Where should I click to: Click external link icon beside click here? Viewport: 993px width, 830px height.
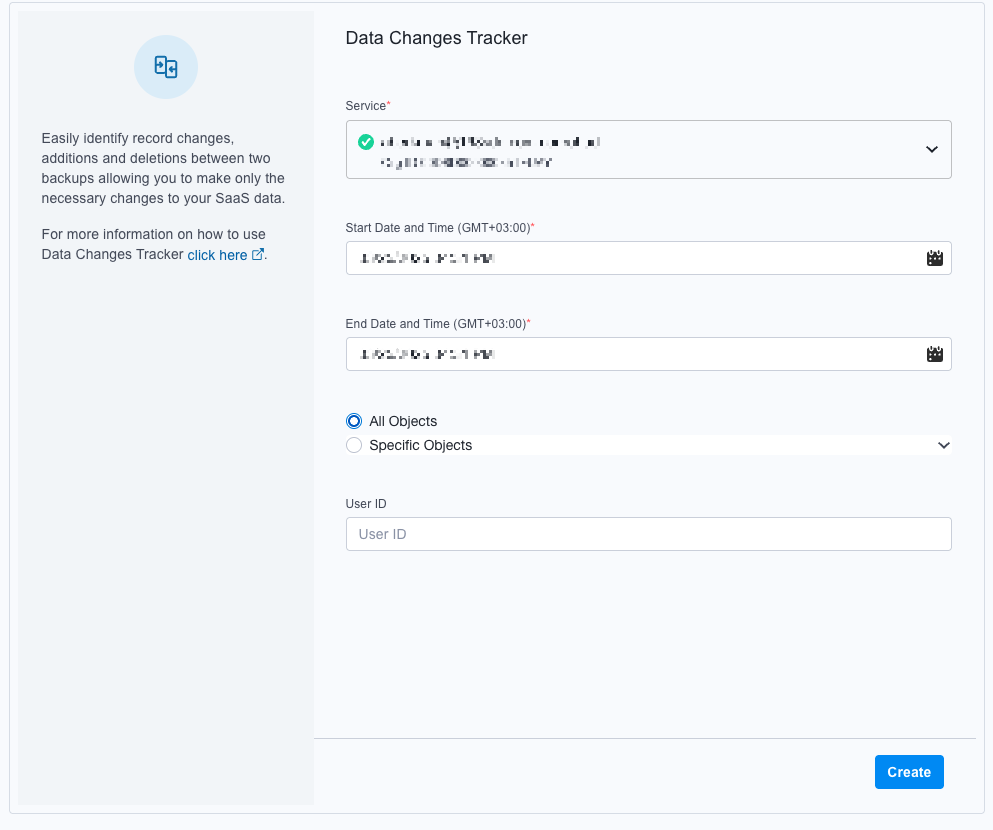pyautogui.click(x=258, y=255)
